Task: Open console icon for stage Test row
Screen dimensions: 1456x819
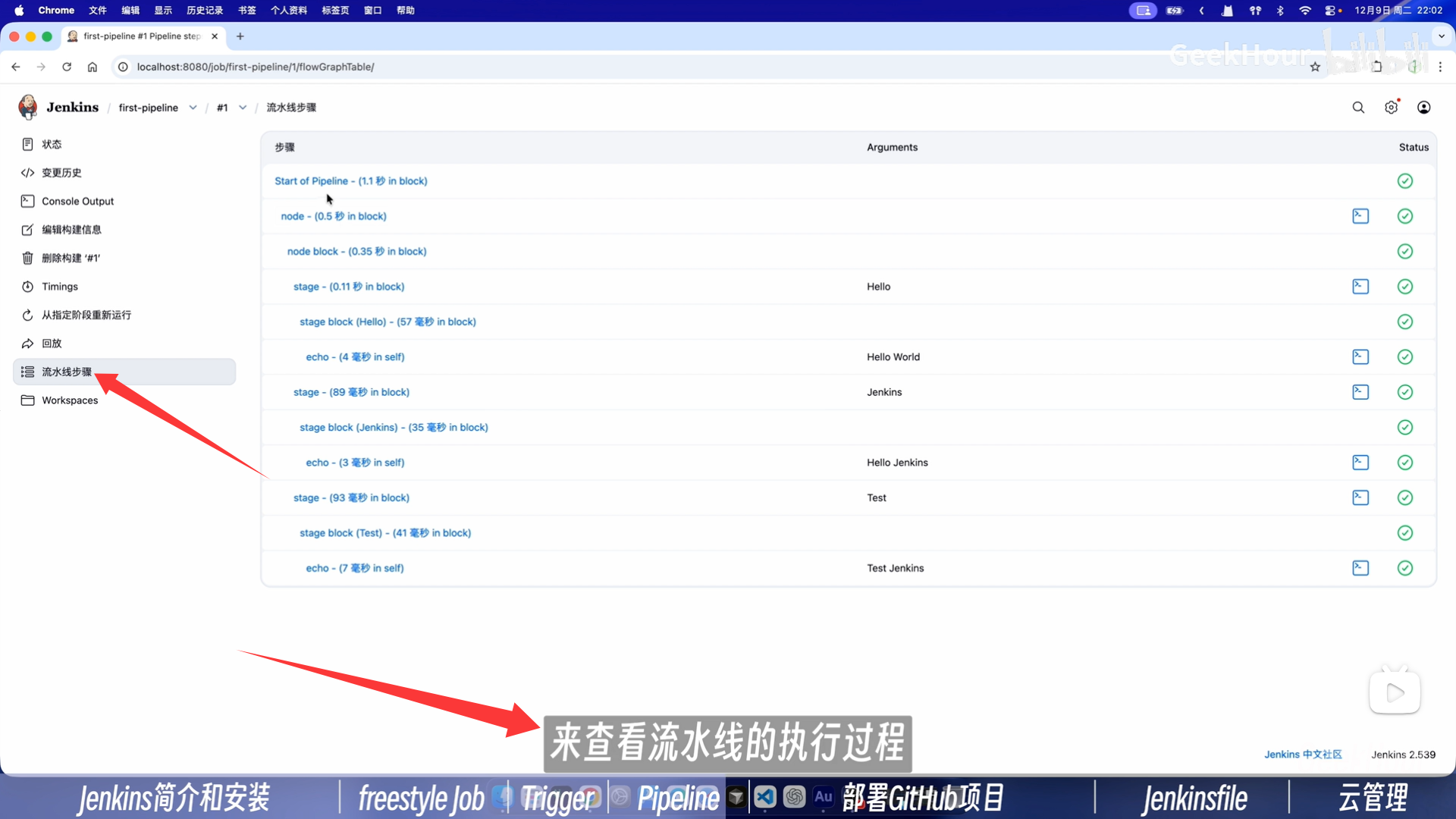Action: point(1360,497)
